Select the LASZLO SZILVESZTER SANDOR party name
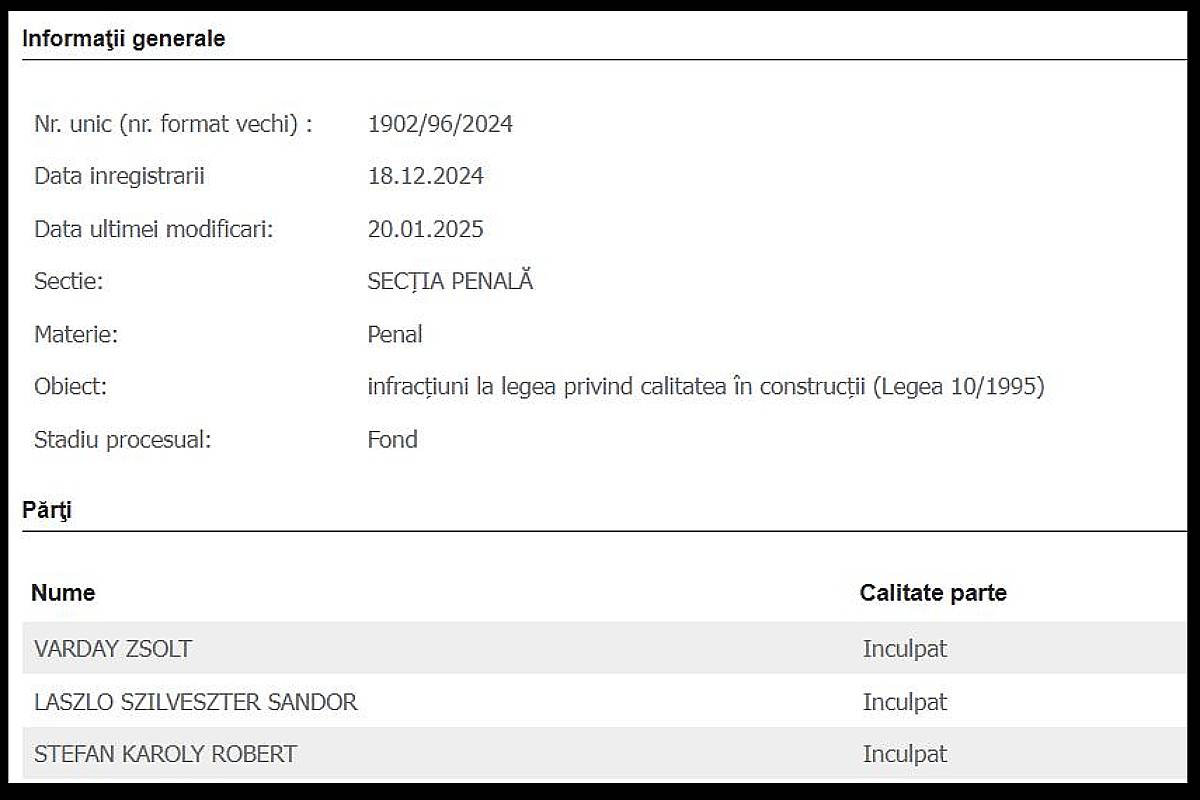The image size is (1200, 800). pos(196,702)
